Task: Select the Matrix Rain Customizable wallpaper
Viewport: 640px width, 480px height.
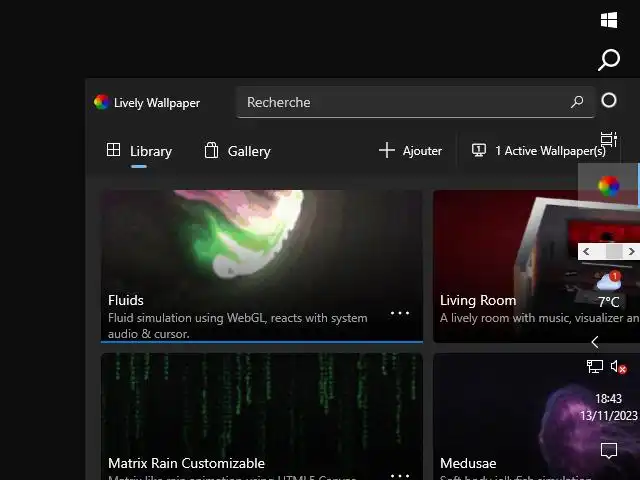Action: pyautogui.click(x=262, y=416)
